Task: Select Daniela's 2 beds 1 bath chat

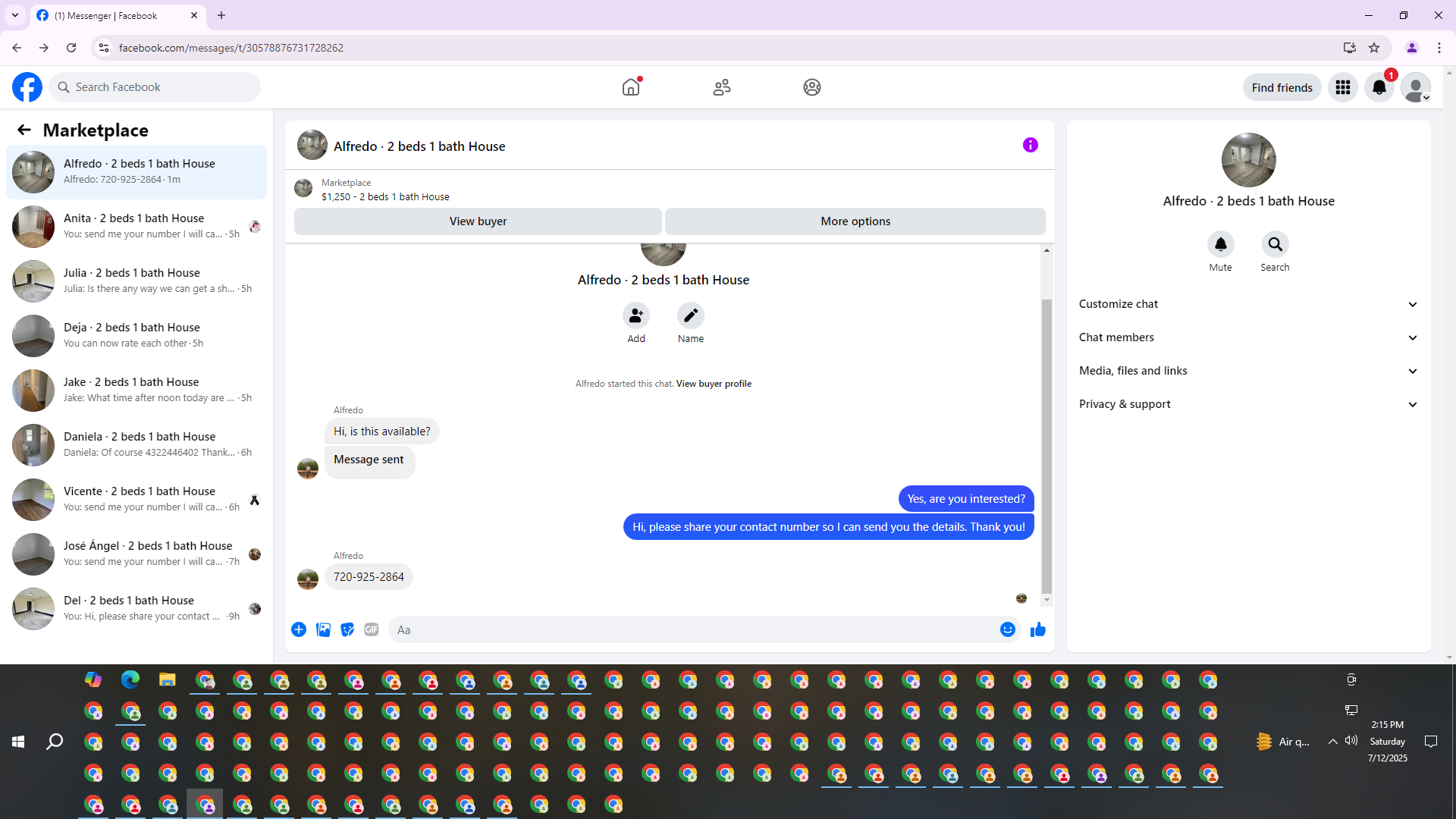Action: coord(136,444)
